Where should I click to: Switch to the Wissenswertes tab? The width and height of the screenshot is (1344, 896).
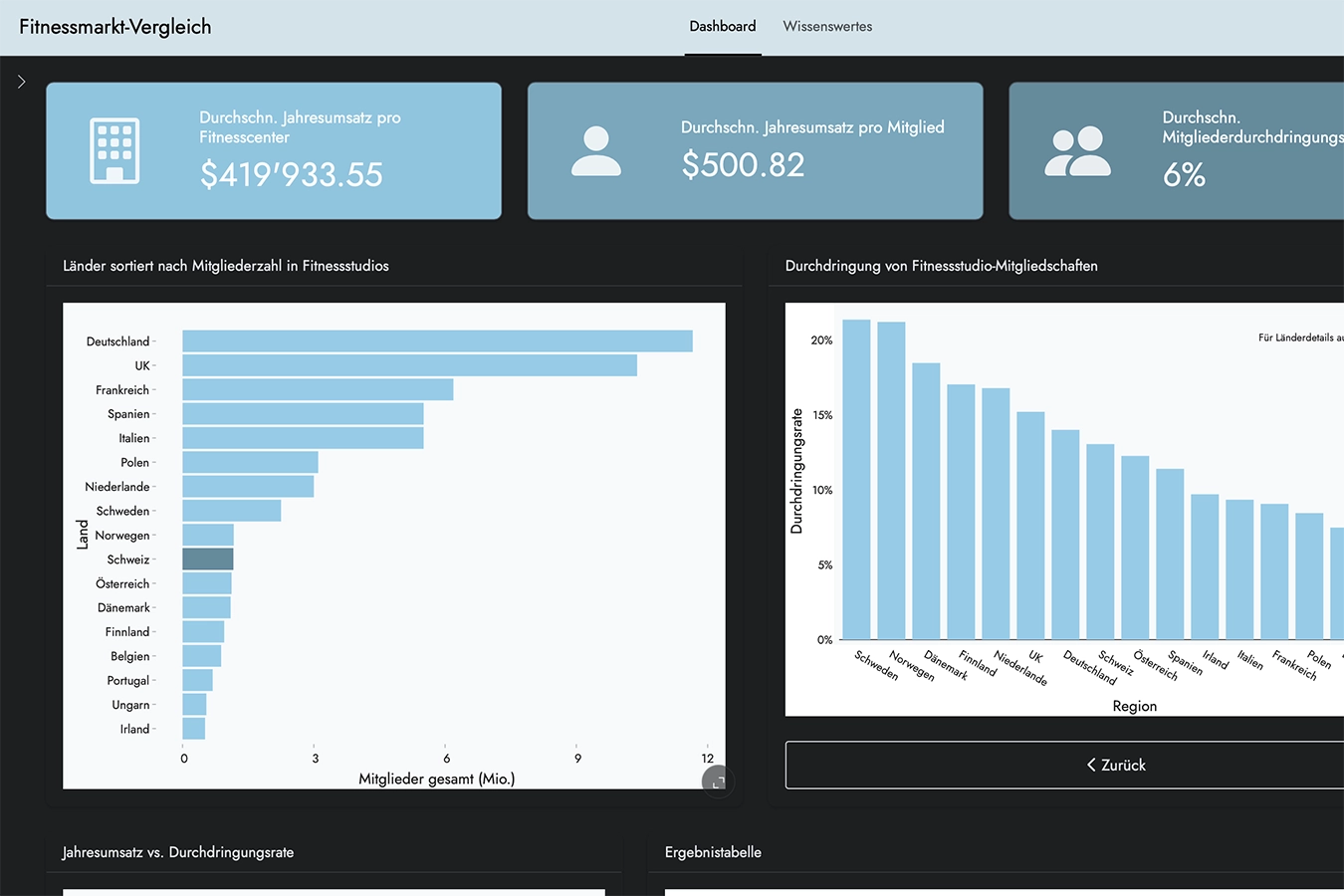(x=826, y=27)
